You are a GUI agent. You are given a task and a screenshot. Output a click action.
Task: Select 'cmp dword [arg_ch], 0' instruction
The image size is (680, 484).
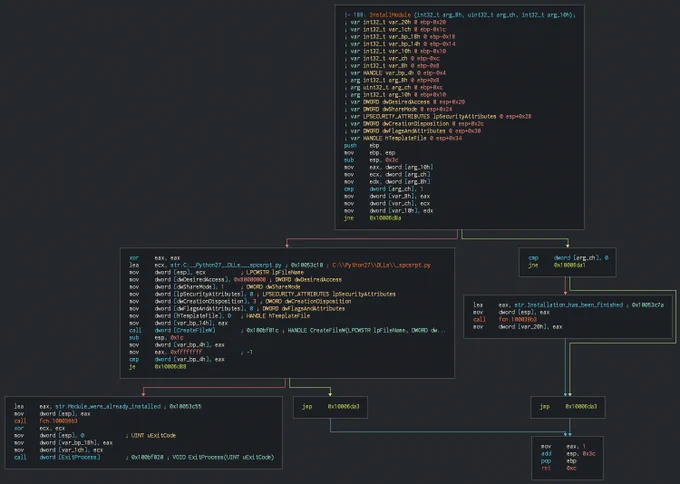pos(568,258)
